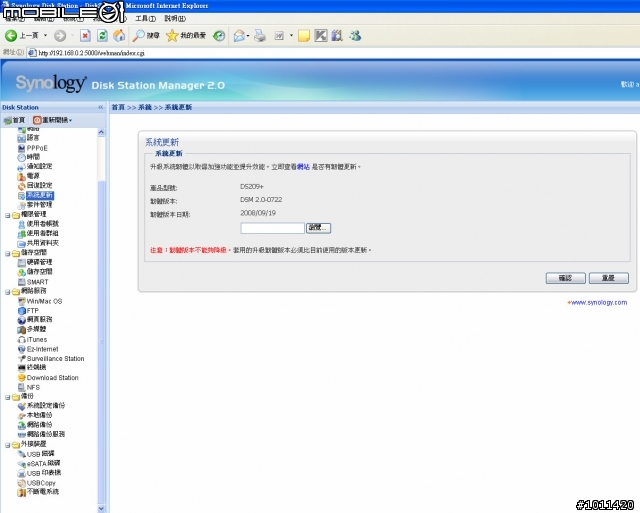This screenshot has width=640, height=513.
Task: Open the 工具(T) menu
Action: (x=145, y=18)
